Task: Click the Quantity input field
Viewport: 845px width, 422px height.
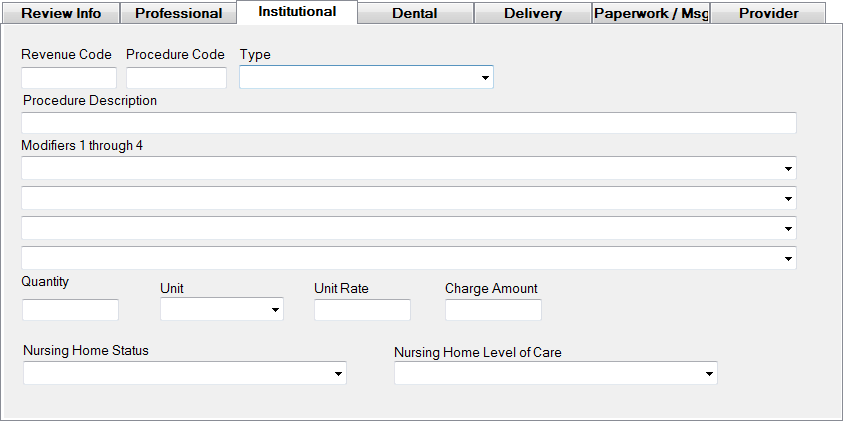Action: pos(70,310)
